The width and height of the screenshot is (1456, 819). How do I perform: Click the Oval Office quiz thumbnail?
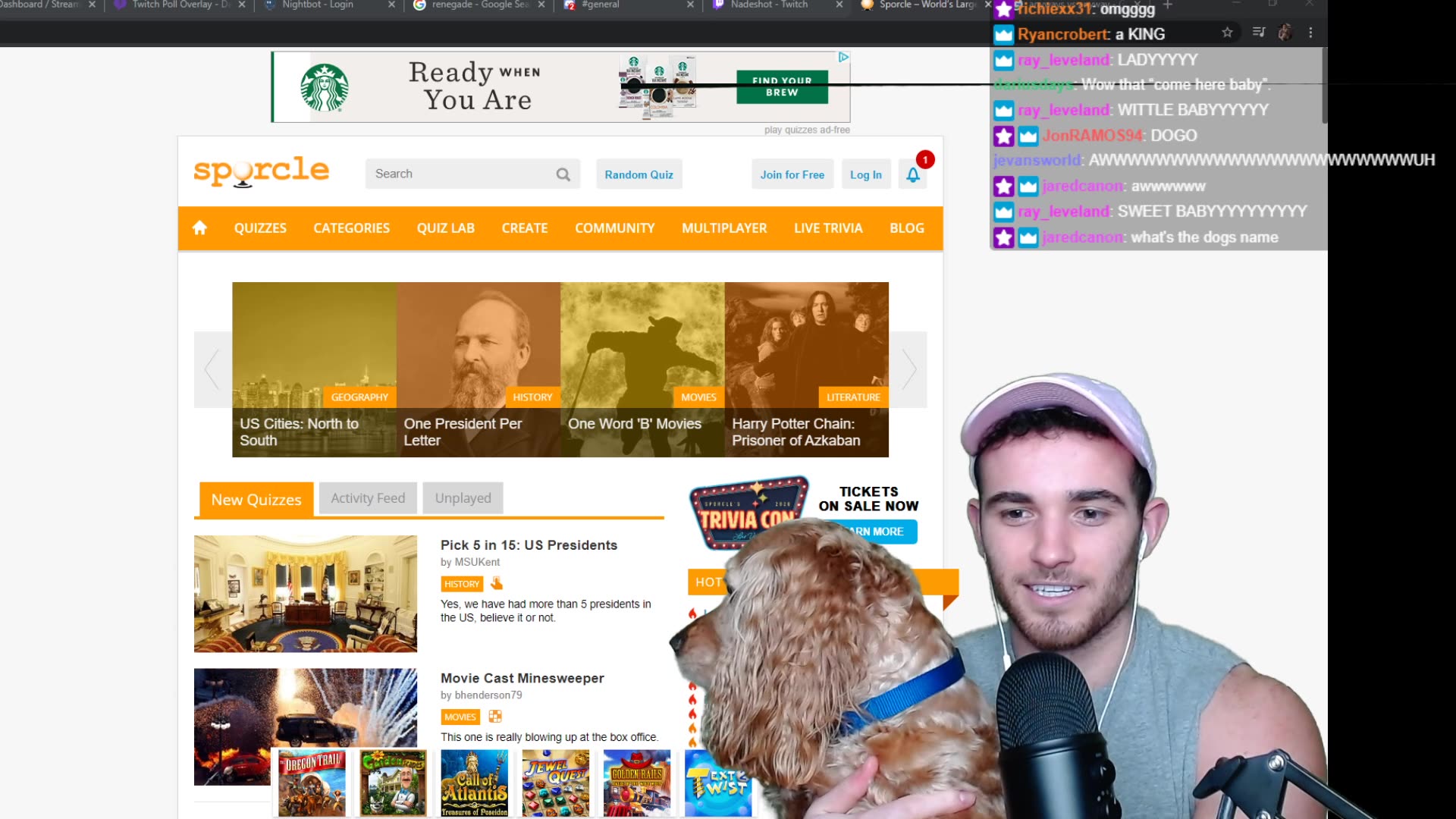click(306, 594)
